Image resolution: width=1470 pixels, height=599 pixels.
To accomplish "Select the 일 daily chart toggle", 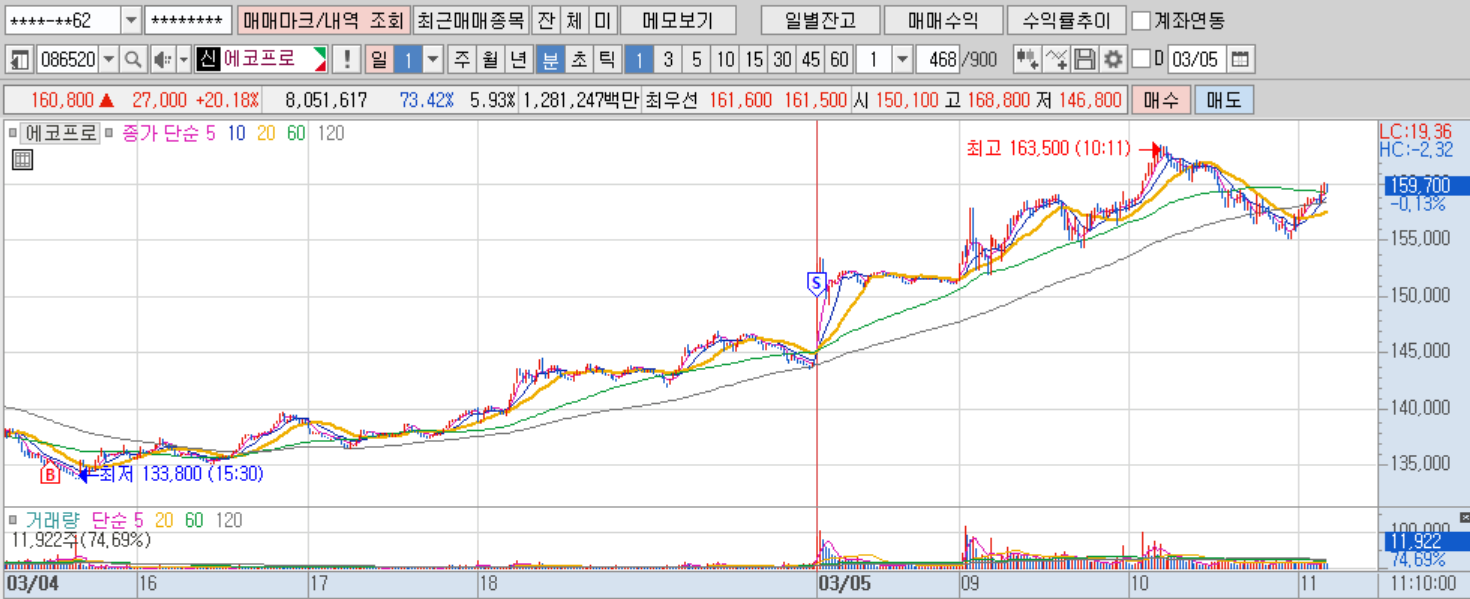I will click(x=379, y=60).
